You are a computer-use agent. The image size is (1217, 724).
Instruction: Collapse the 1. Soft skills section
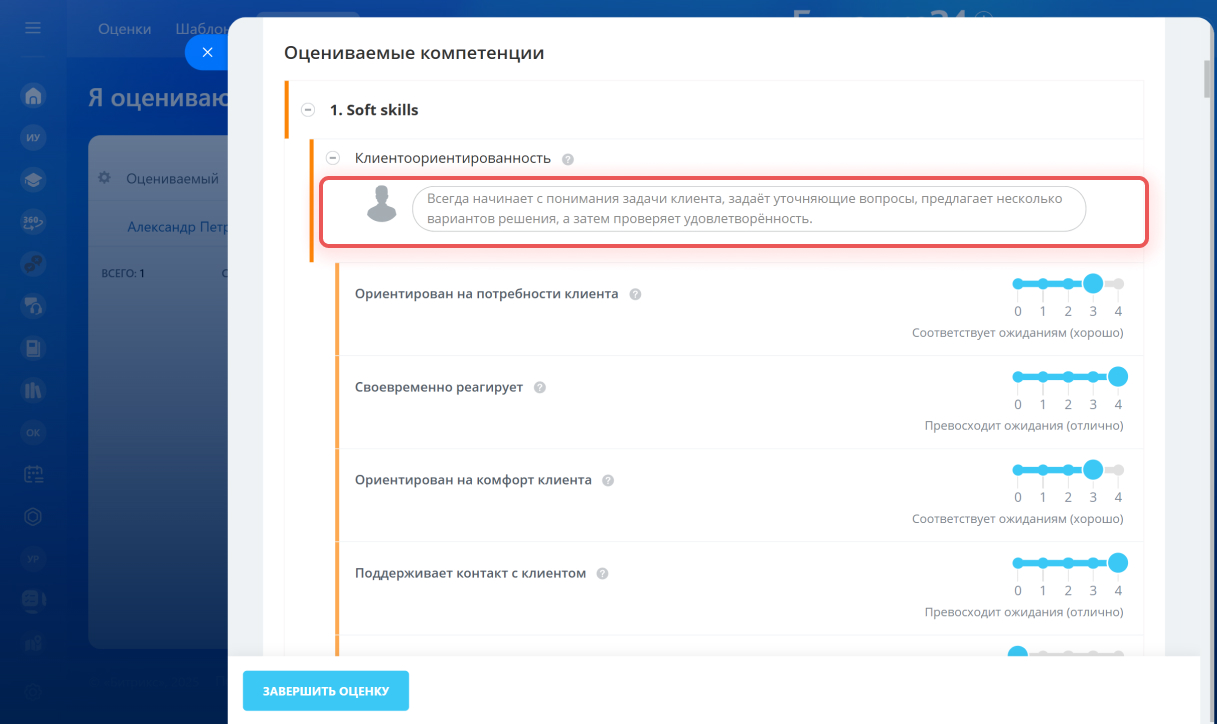pyautogui.click(x=308, y=110)
